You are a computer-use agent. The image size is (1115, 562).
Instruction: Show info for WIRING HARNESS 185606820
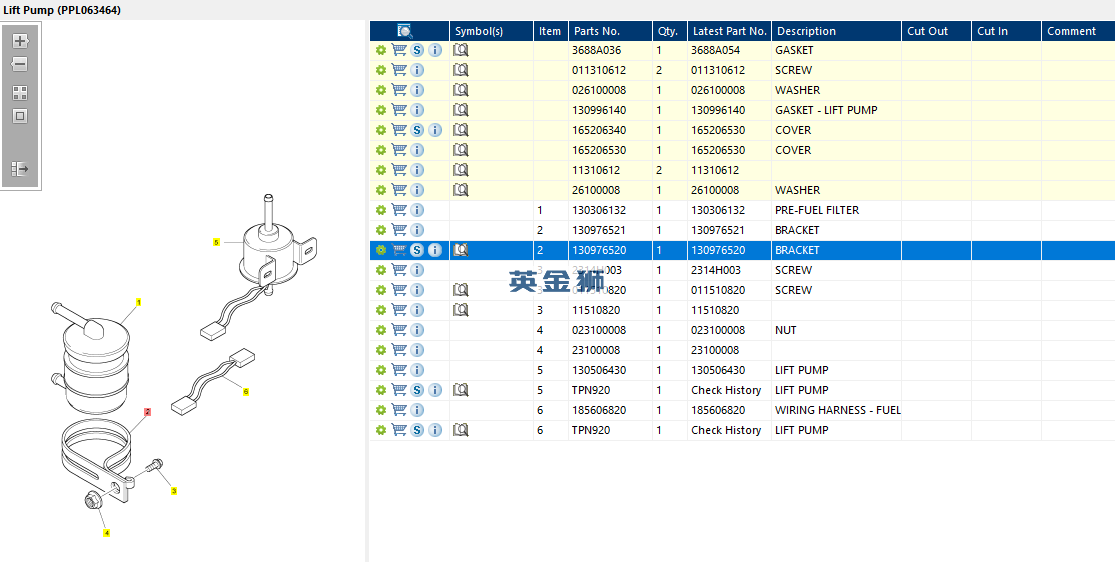417,410
